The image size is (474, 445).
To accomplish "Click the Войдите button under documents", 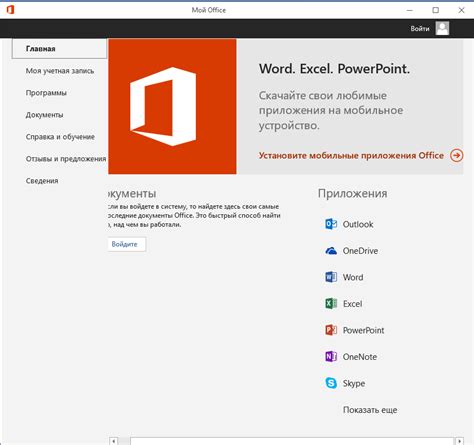I will point(127,244).
